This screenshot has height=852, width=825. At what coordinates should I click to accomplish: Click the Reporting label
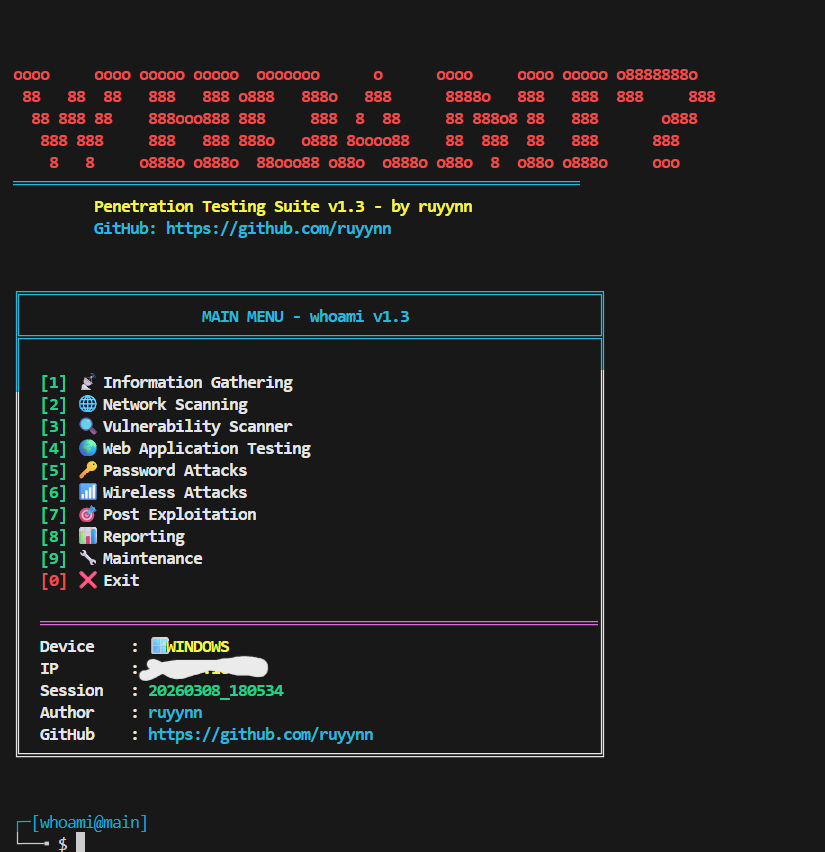143,537
